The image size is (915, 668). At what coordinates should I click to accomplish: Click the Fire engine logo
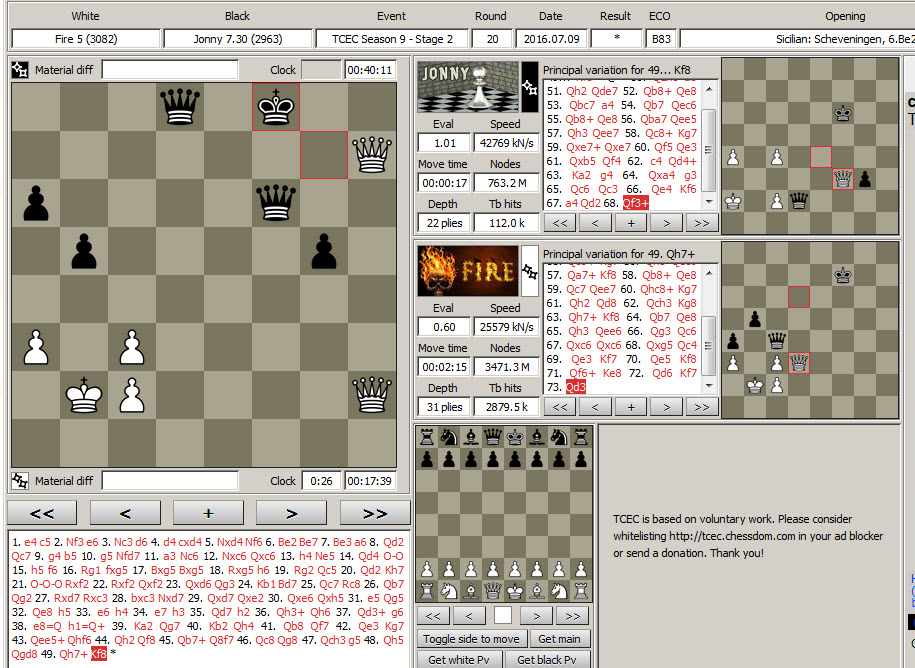(x=468, y=271)
